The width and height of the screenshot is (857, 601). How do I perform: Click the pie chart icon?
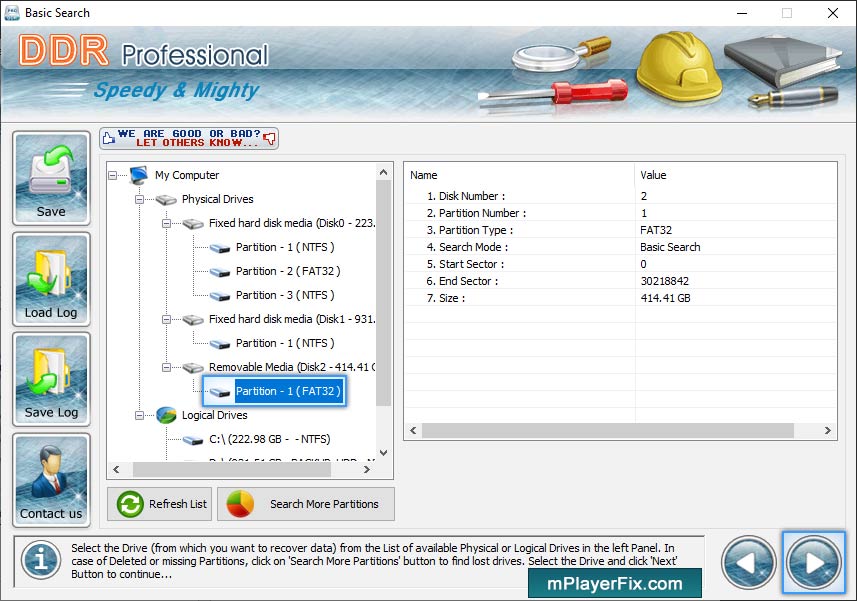pyautogui.click(x=240, y=504)
